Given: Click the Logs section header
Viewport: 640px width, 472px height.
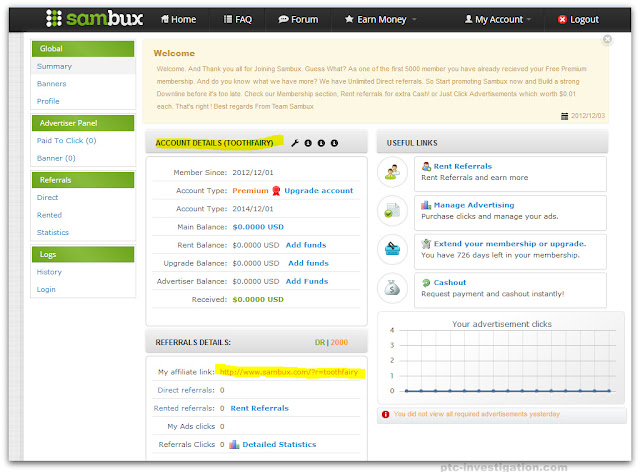Looking at the screenshot, I should [83, 254].
